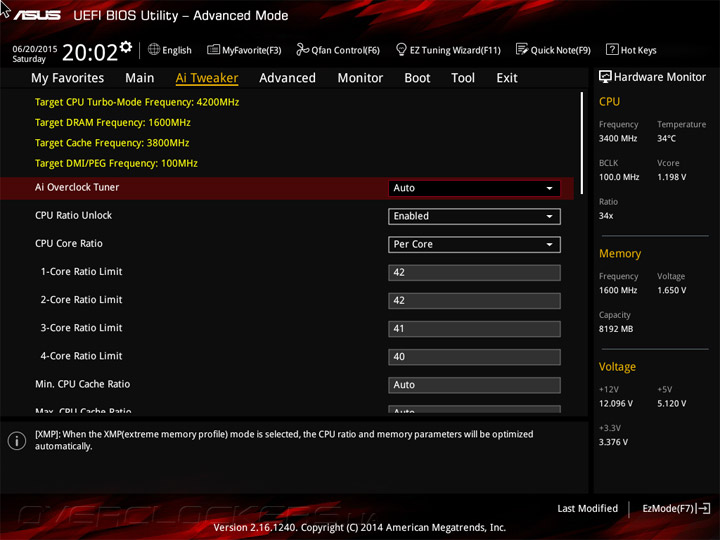The width and height of the screenshot is (720, 540).
Task: Click the CPU temperature value 34°C
Action: [x=666, y=138]
